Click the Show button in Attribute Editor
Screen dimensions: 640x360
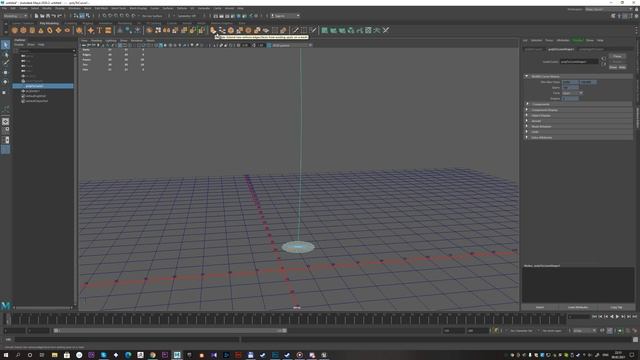[613, 67]
